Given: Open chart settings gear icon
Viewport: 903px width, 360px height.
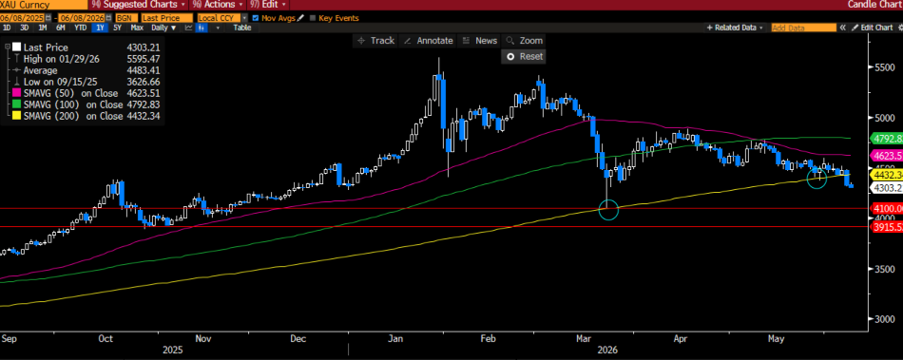Looking at the screenshot, I should coord(900,28).
